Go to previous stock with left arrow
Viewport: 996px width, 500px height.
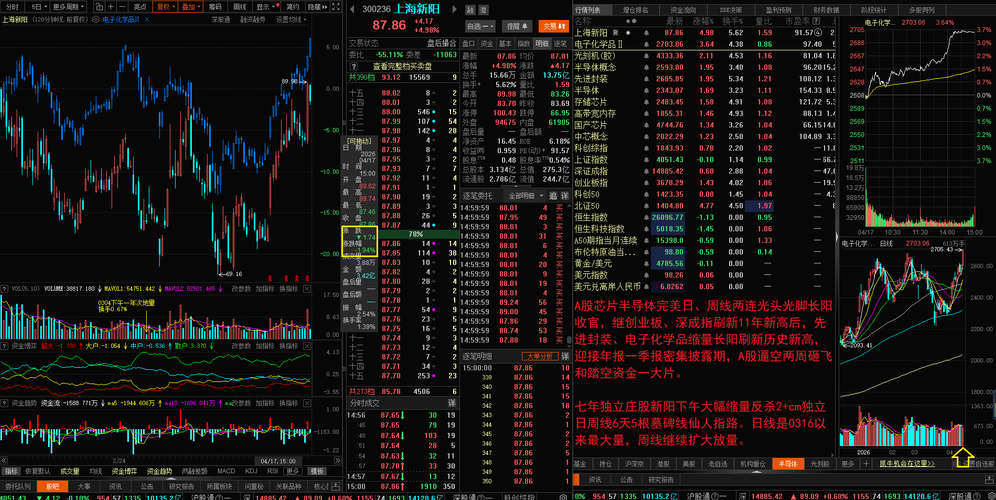[352, 10]
